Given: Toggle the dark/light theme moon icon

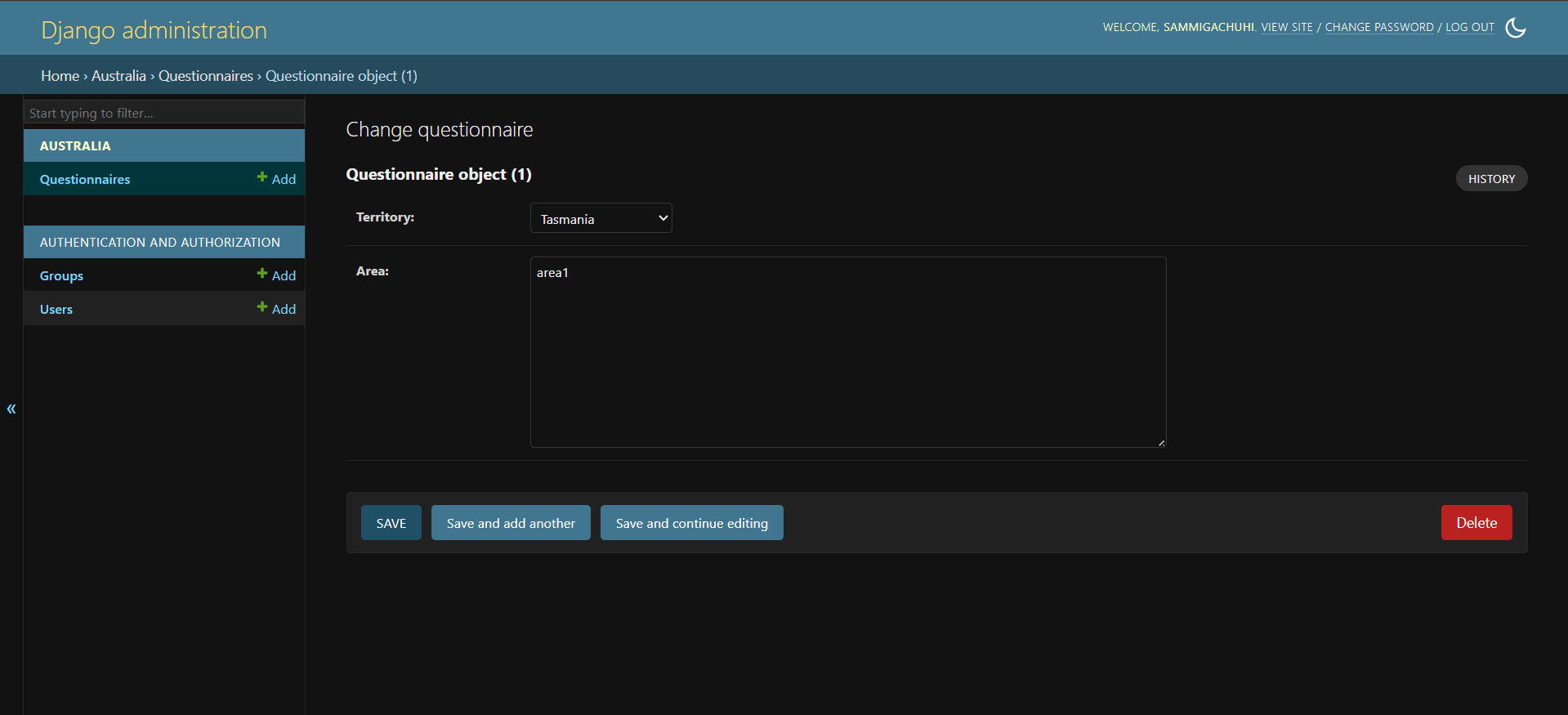Looking at the screenshot, I should (x=1515, y=28).
